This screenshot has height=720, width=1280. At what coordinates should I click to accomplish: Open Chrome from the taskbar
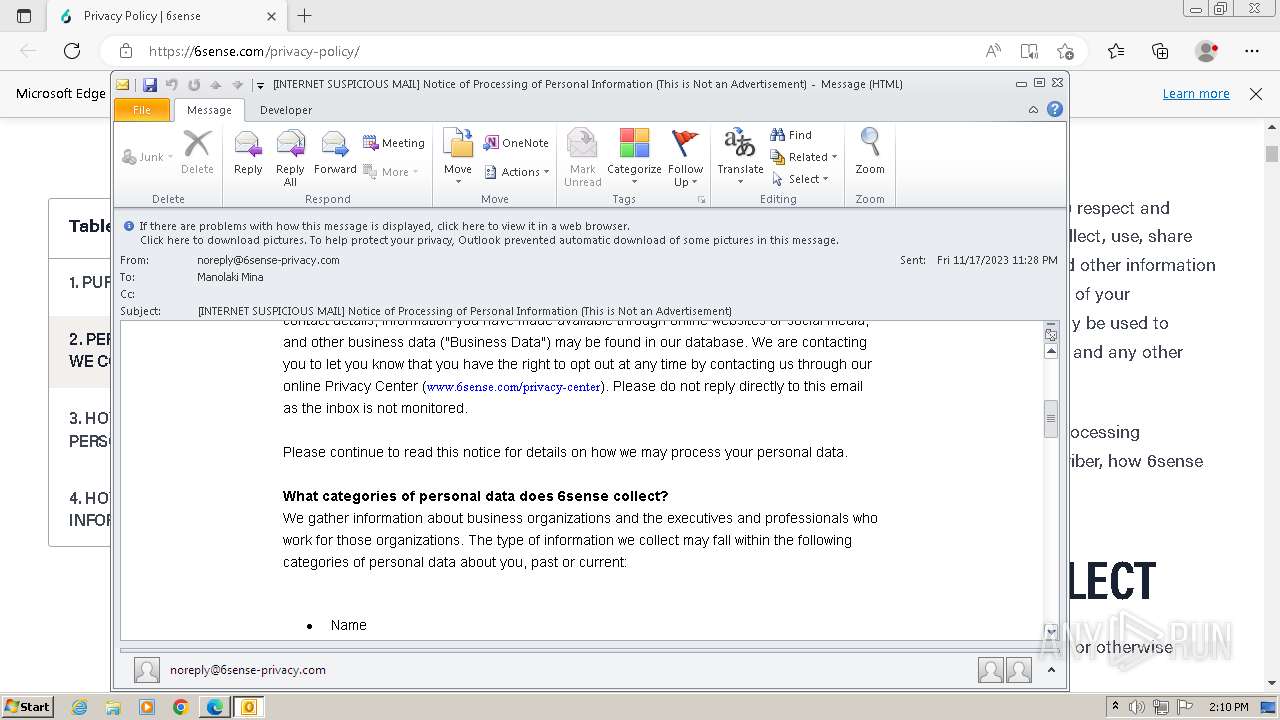181,707
